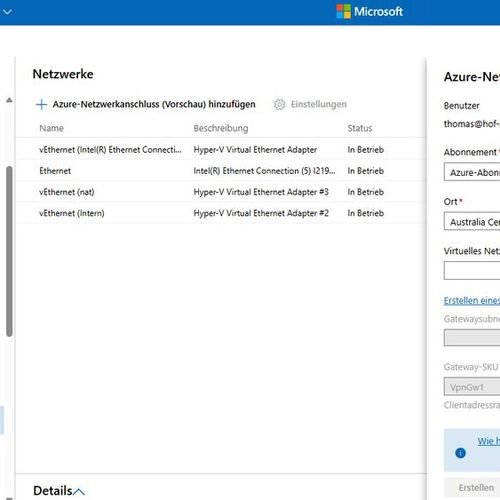Click the sidebar vertical scrollbar thumb
Screen dimensions: 500x500
pyautogui.click(x=9, y=251)
